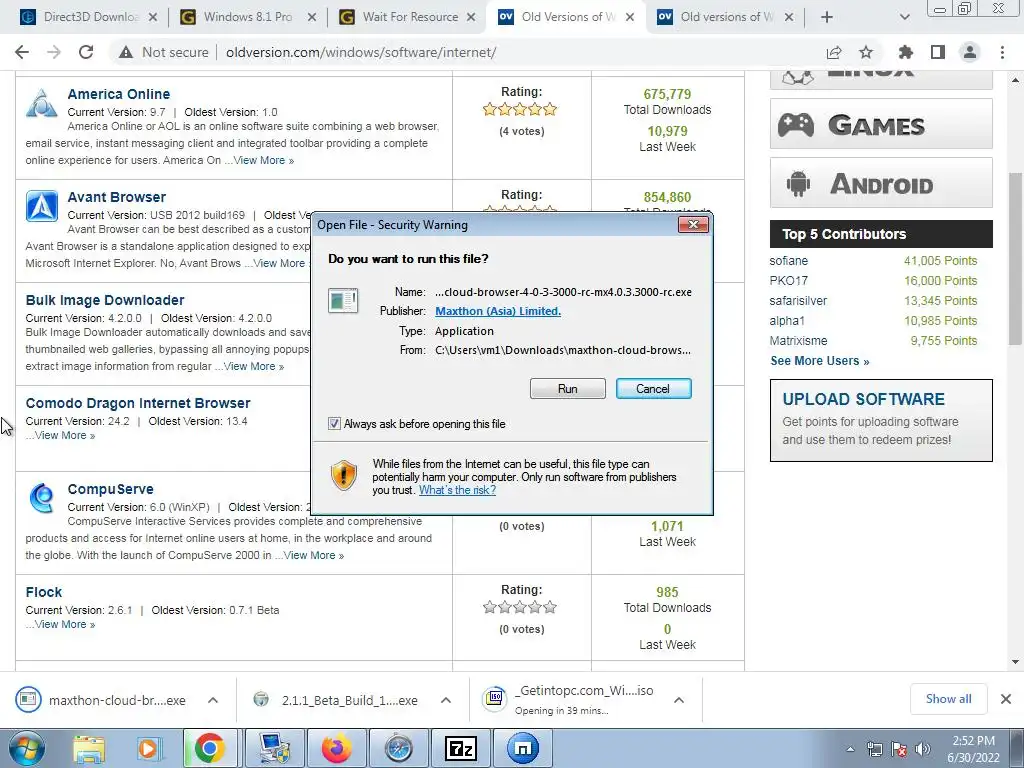Rate America Online using its stars

pos(520,109)
